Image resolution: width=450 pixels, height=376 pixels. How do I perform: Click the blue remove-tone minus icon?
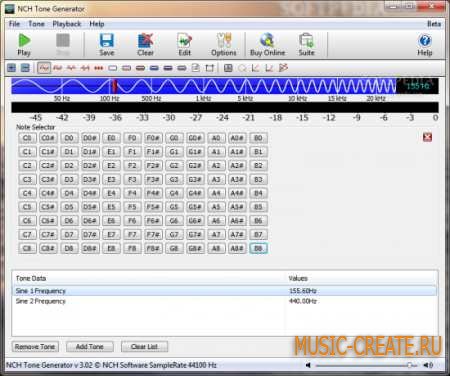click(25, 68)
